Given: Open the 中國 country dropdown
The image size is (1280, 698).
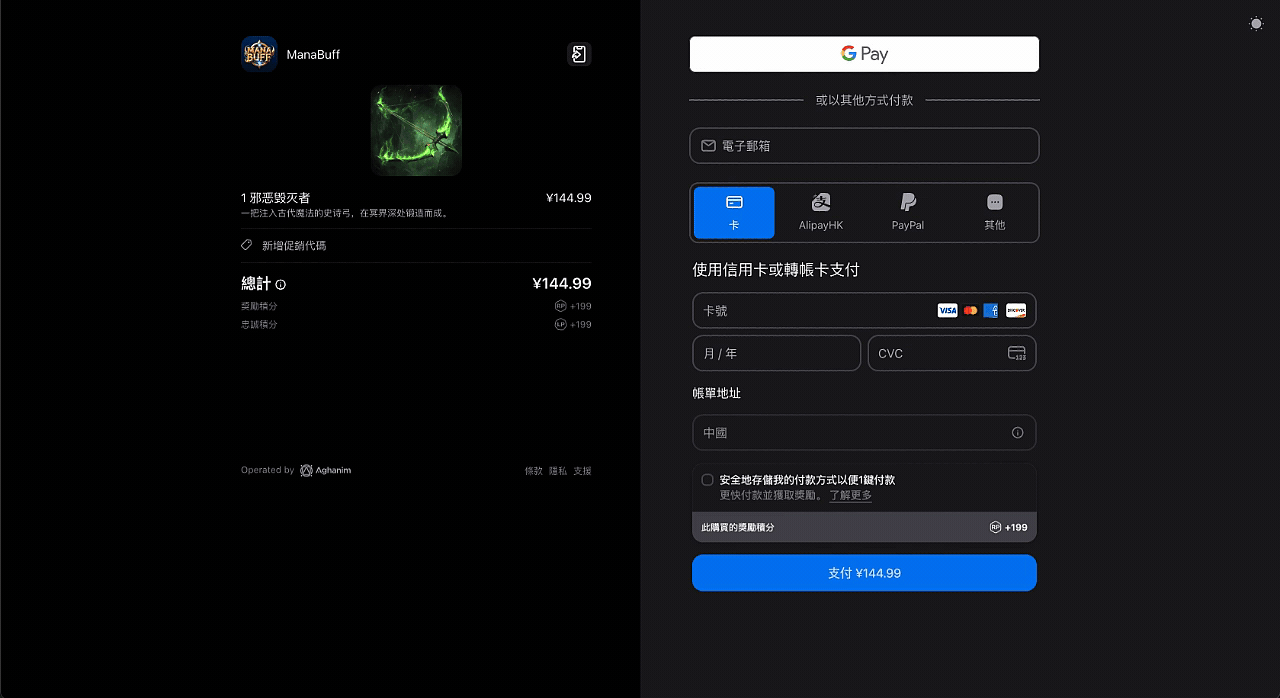Looking at the screenshot, I should (864, 432).
